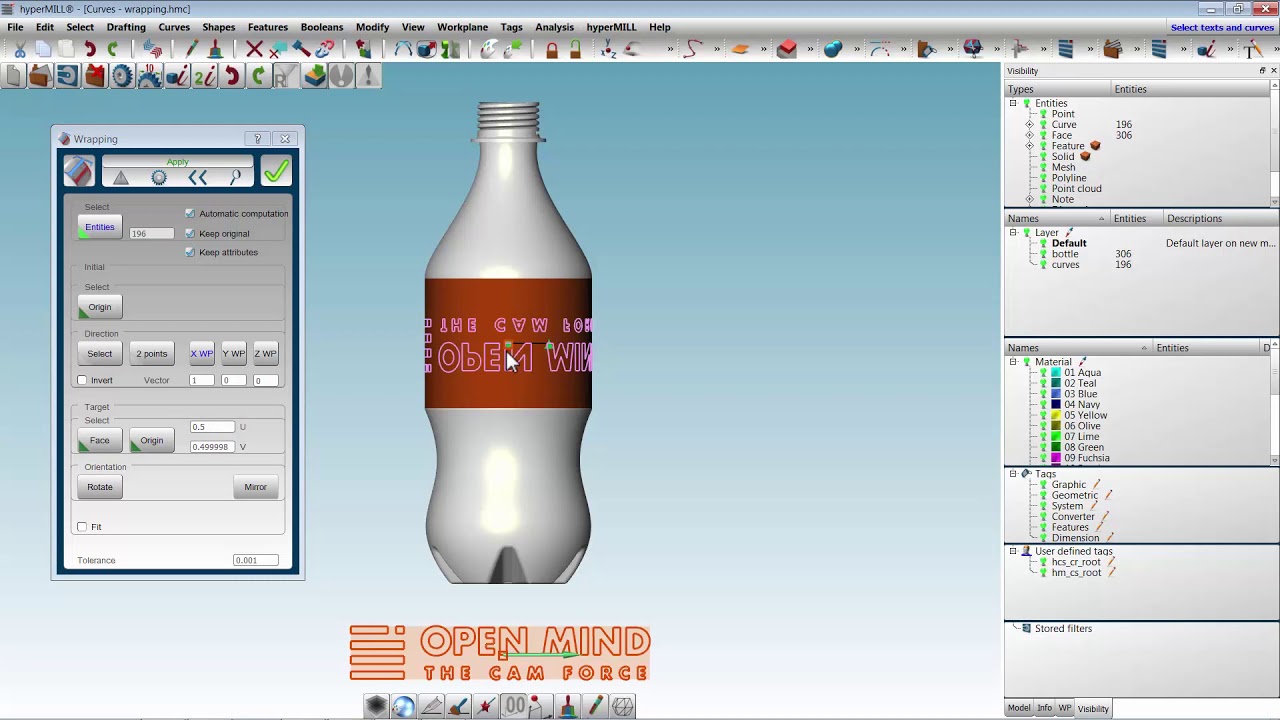
Task: Collapse the Layer tree node
Action: 1013,233
